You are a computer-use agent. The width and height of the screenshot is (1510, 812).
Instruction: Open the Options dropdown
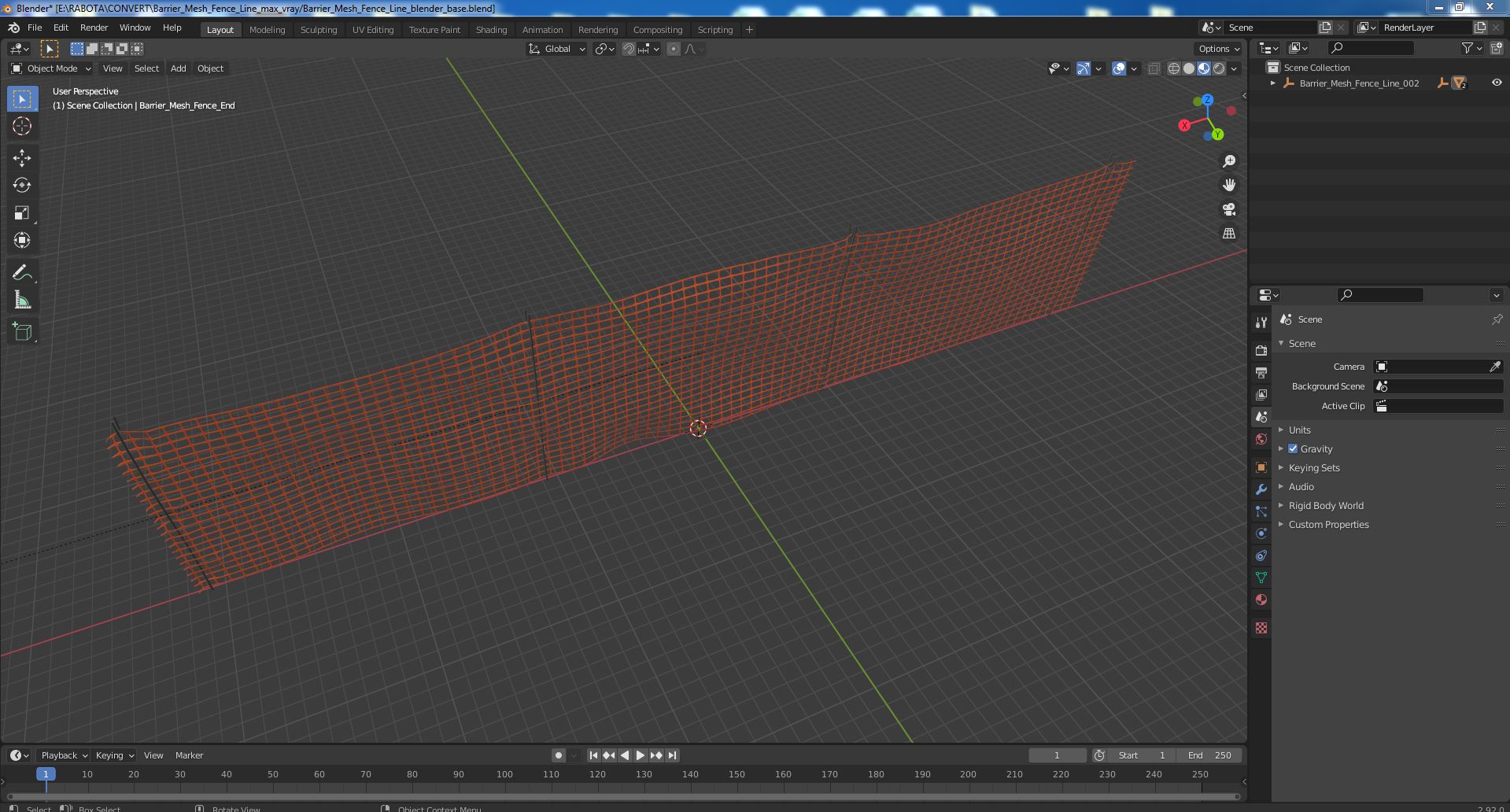[x=1219, y=49]
